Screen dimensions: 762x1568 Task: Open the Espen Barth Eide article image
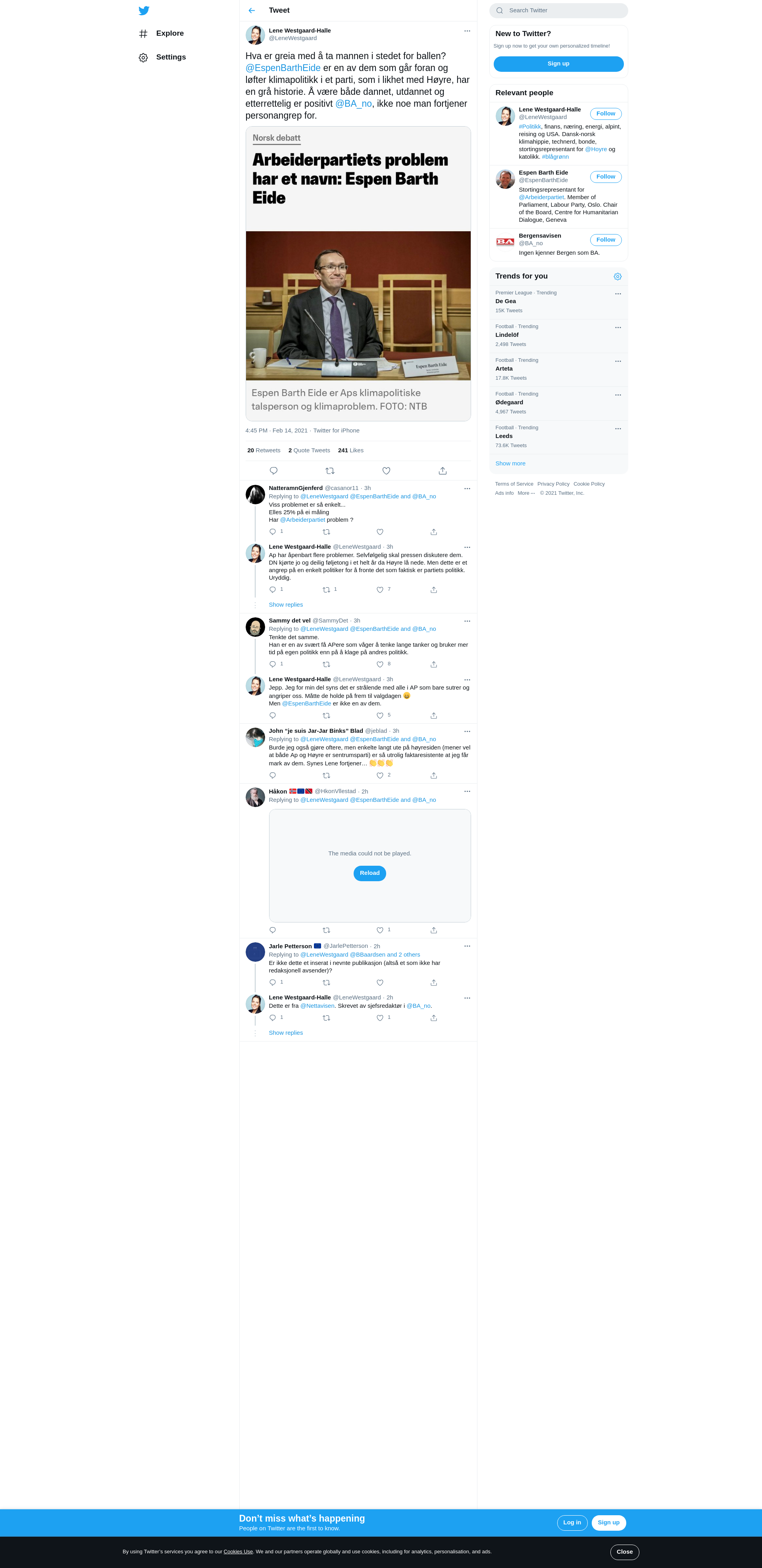point(358,306)
